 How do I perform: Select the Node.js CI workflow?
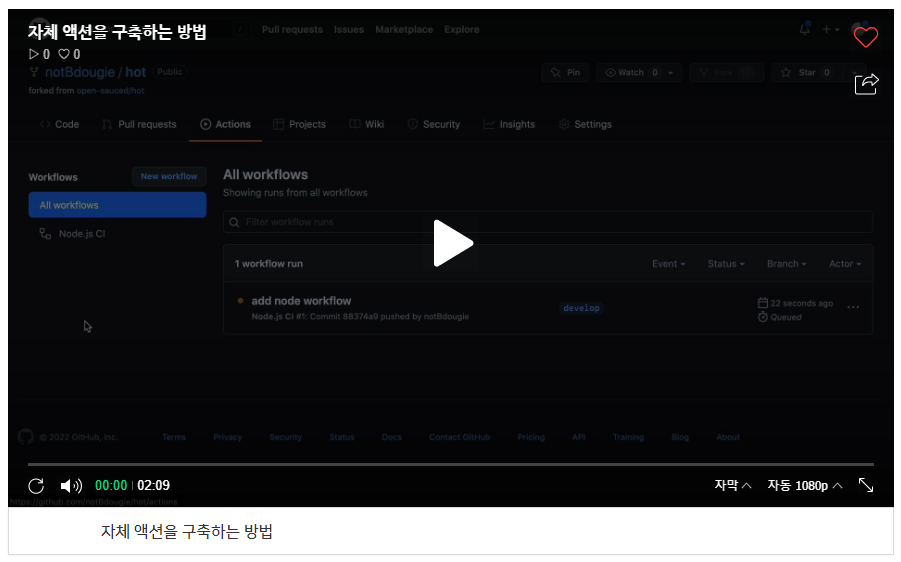click(72, 234)
